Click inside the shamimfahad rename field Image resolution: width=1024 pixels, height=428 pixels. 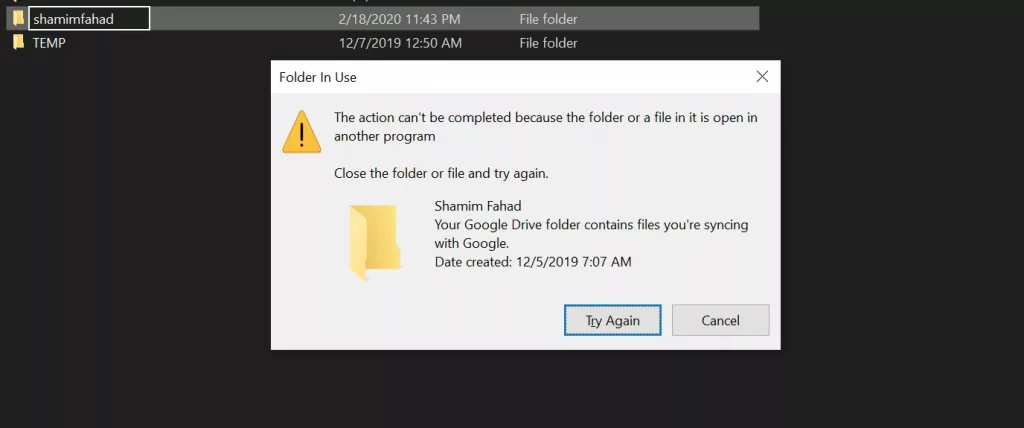pyautogui.click(x=89, y=19)
